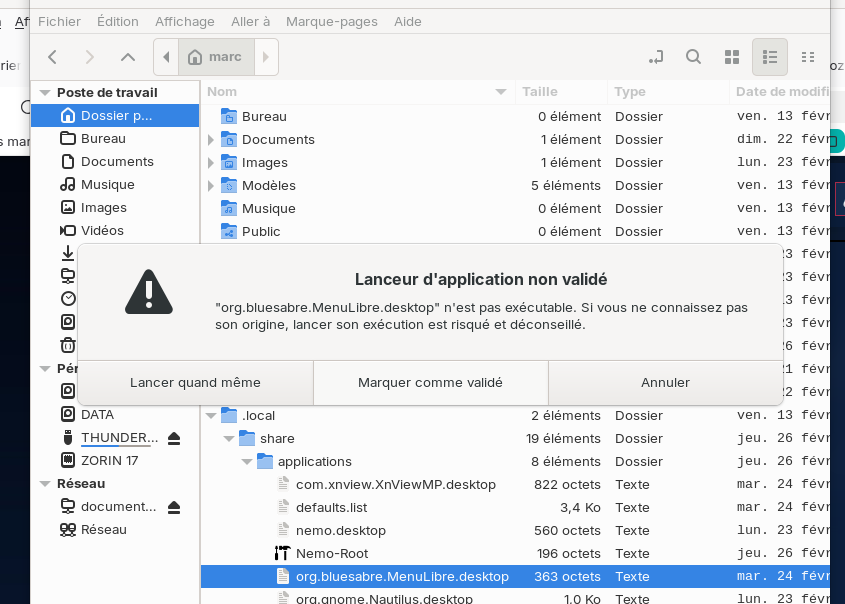Select the Nemo-Root file
This screenshot has width=845, height=604.
pos(331,553)
